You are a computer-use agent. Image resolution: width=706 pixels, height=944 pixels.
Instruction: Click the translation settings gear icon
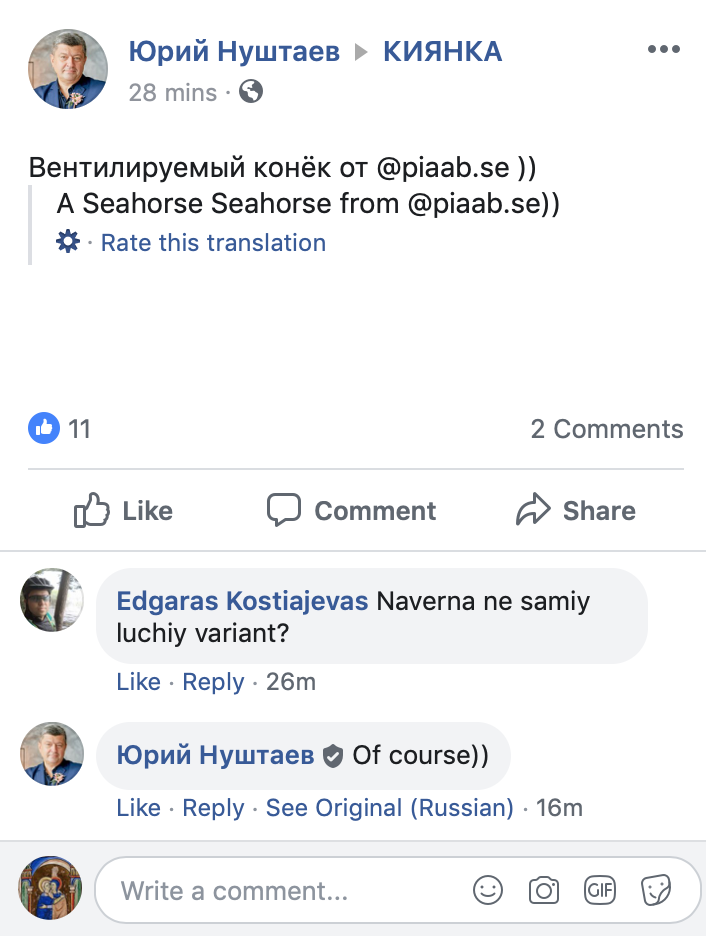click(x=68, y=242)
